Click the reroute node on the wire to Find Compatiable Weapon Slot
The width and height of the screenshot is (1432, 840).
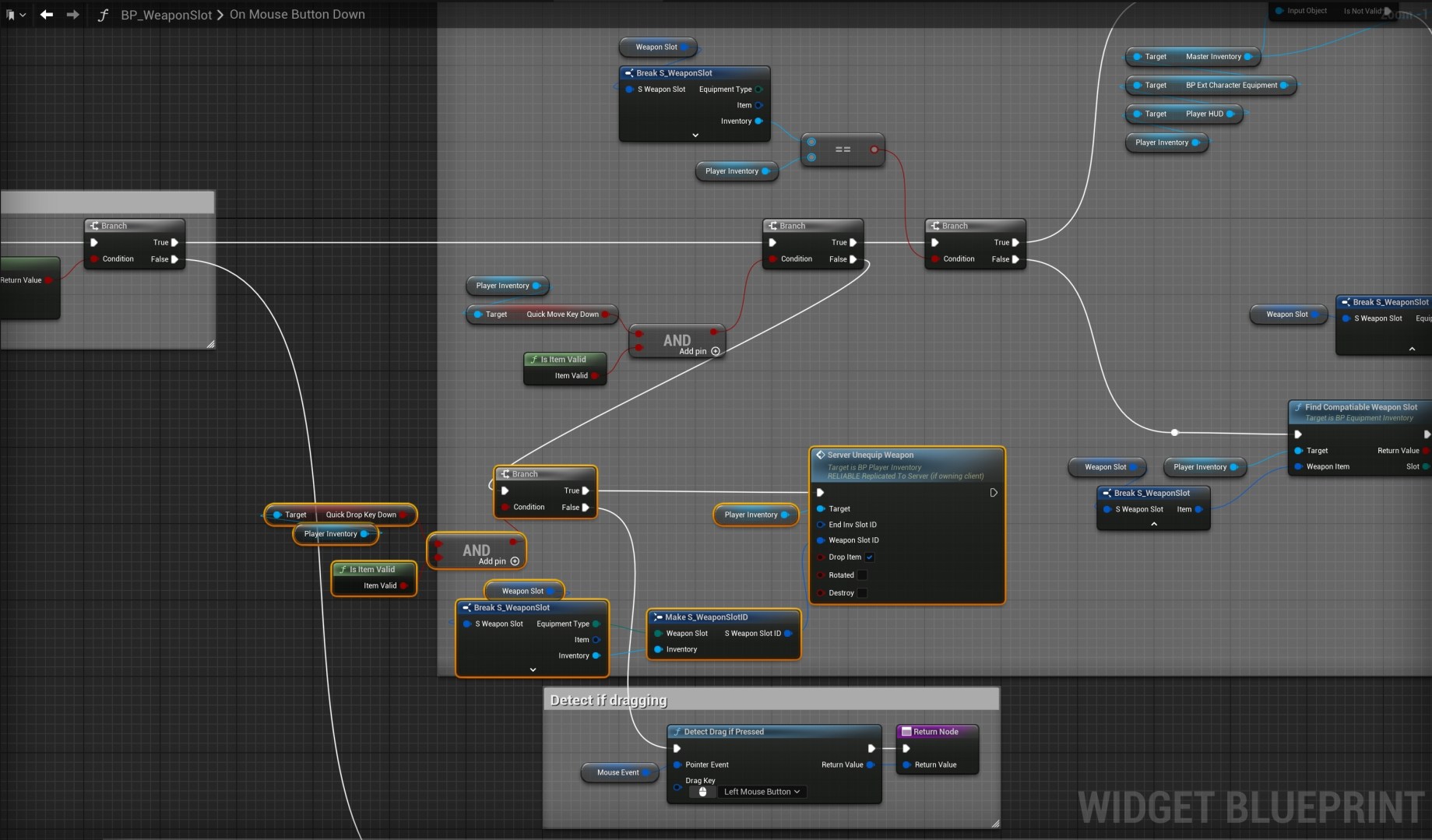1175,432
